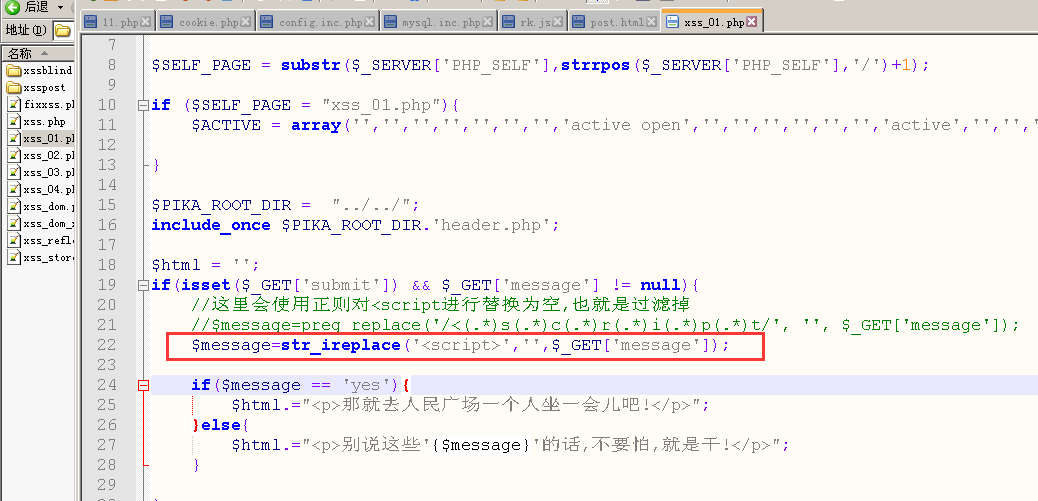Place cursor on str_ireplace function name
Viewport: 1038px width, 501px height.
pos(341,345)
